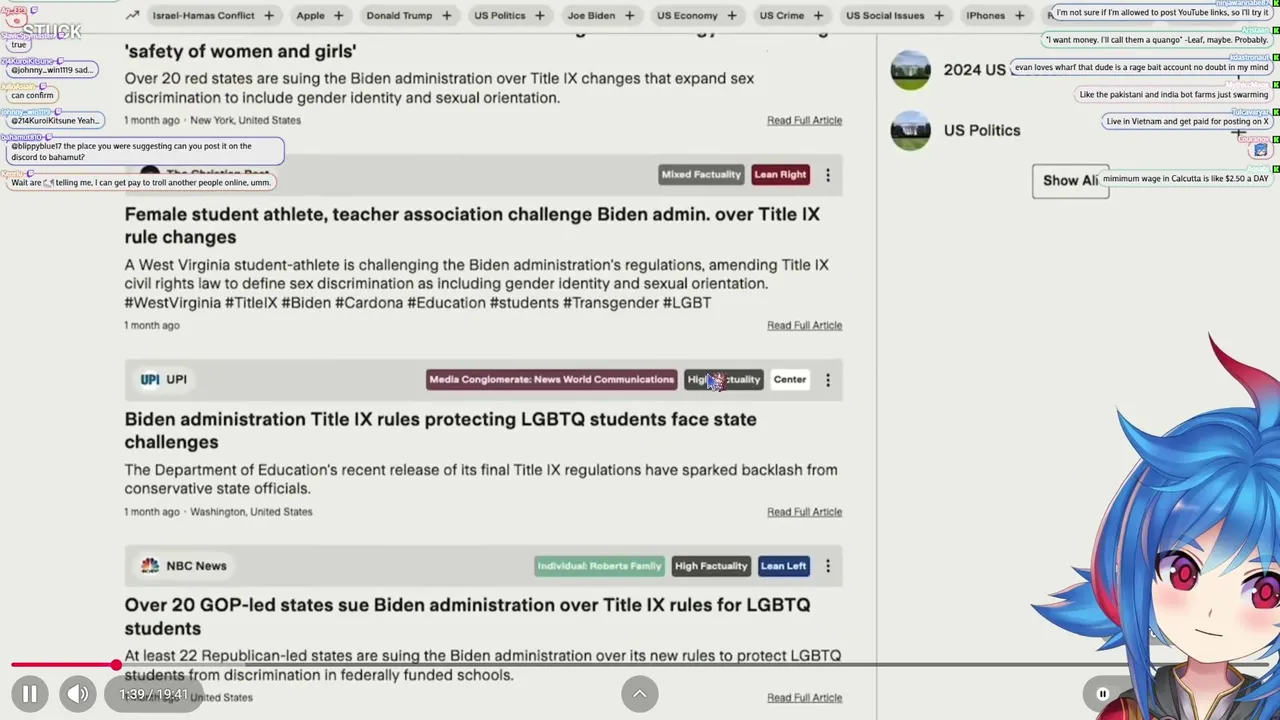This screenshot has height=720, width=1280.
Task: Open headline Over 20 GOP-led states sue
Action: (x=467, y=616)
